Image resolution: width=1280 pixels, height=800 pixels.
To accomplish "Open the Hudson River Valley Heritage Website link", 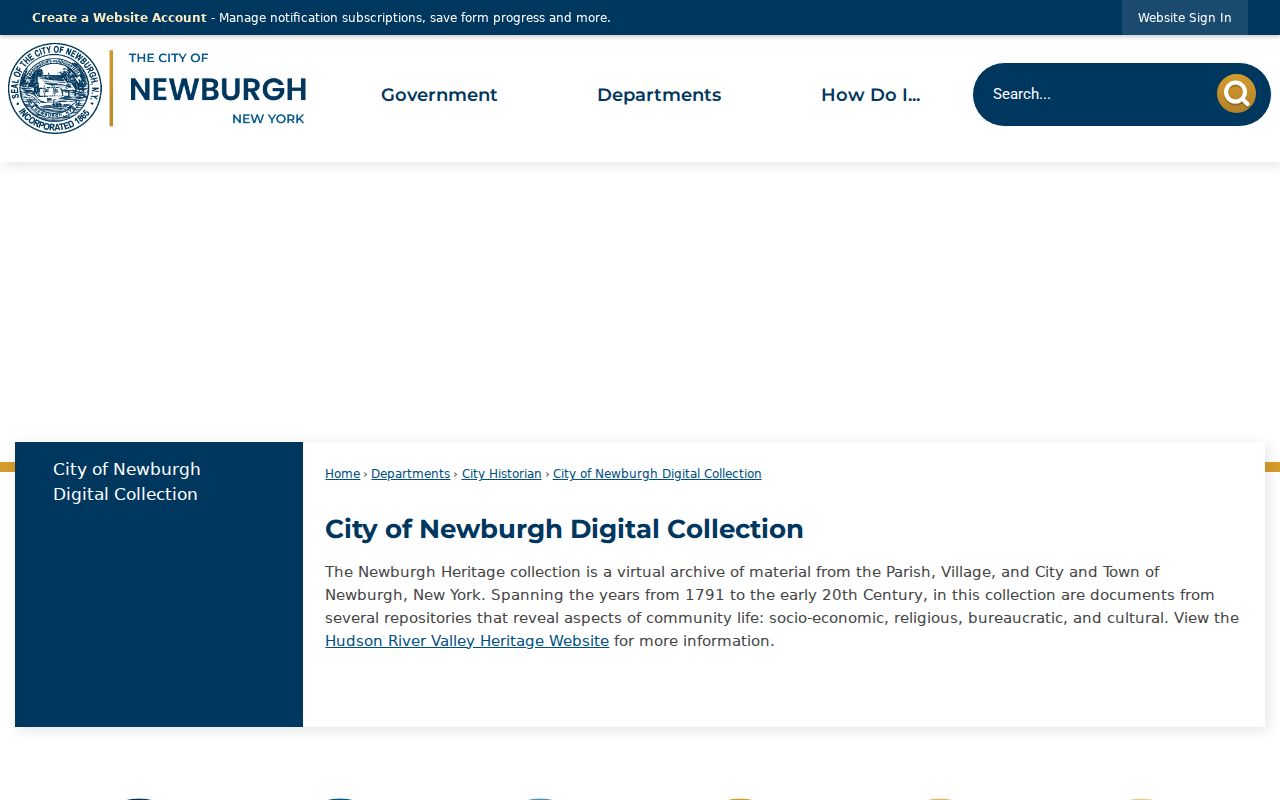I will [467, 641].
